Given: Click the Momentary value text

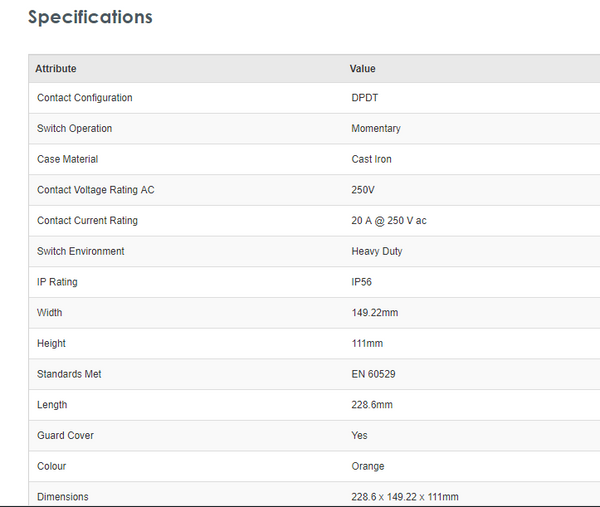Looking at the screenshot, I should [376, 129].
